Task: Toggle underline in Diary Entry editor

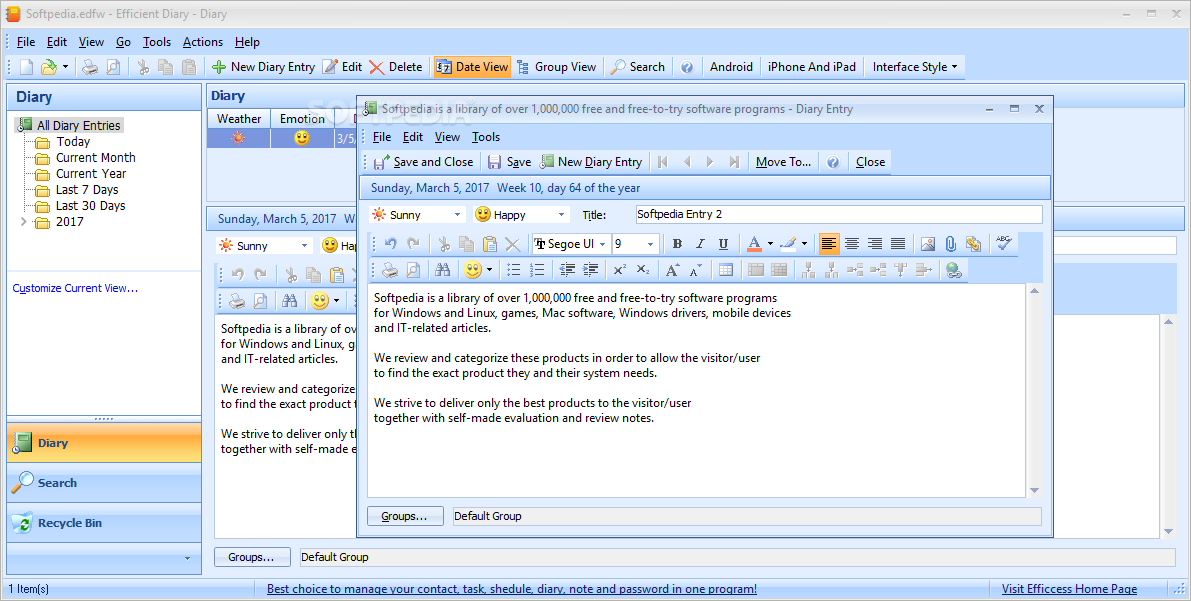Action: pos(723,244)
